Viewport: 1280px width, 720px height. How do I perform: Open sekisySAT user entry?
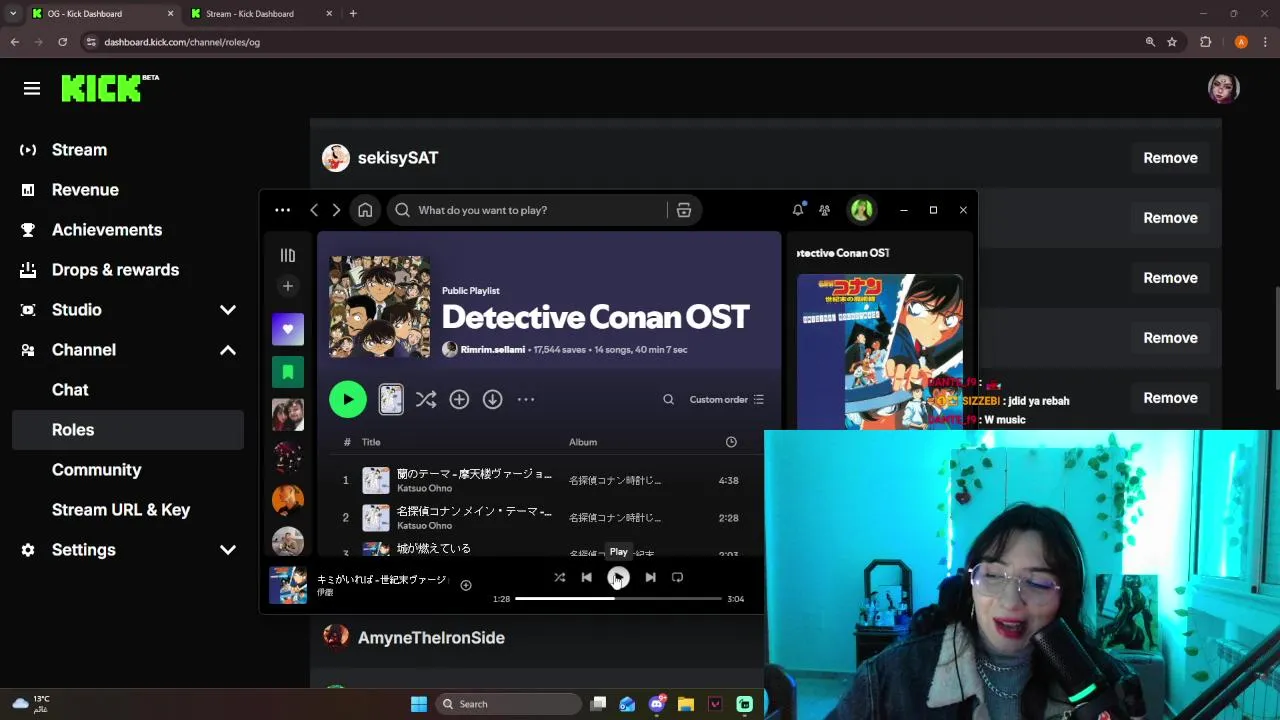[380, 158]
